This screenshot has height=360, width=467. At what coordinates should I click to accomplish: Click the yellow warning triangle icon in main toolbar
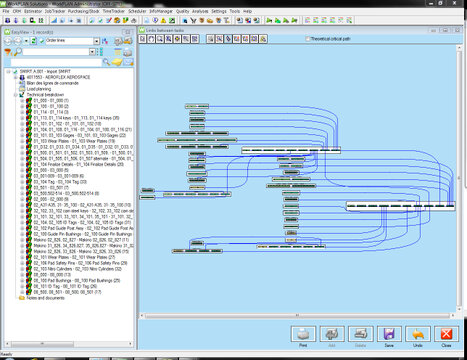163,20
